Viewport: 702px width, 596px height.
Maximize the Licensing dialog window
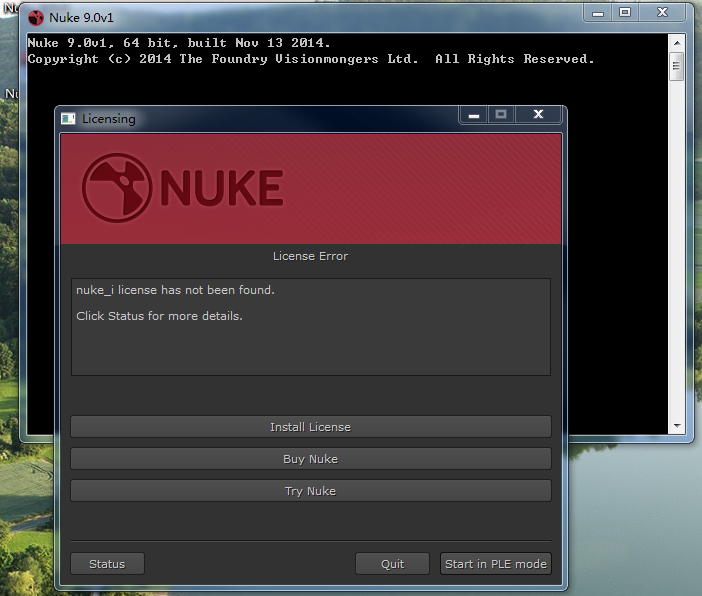501,115
